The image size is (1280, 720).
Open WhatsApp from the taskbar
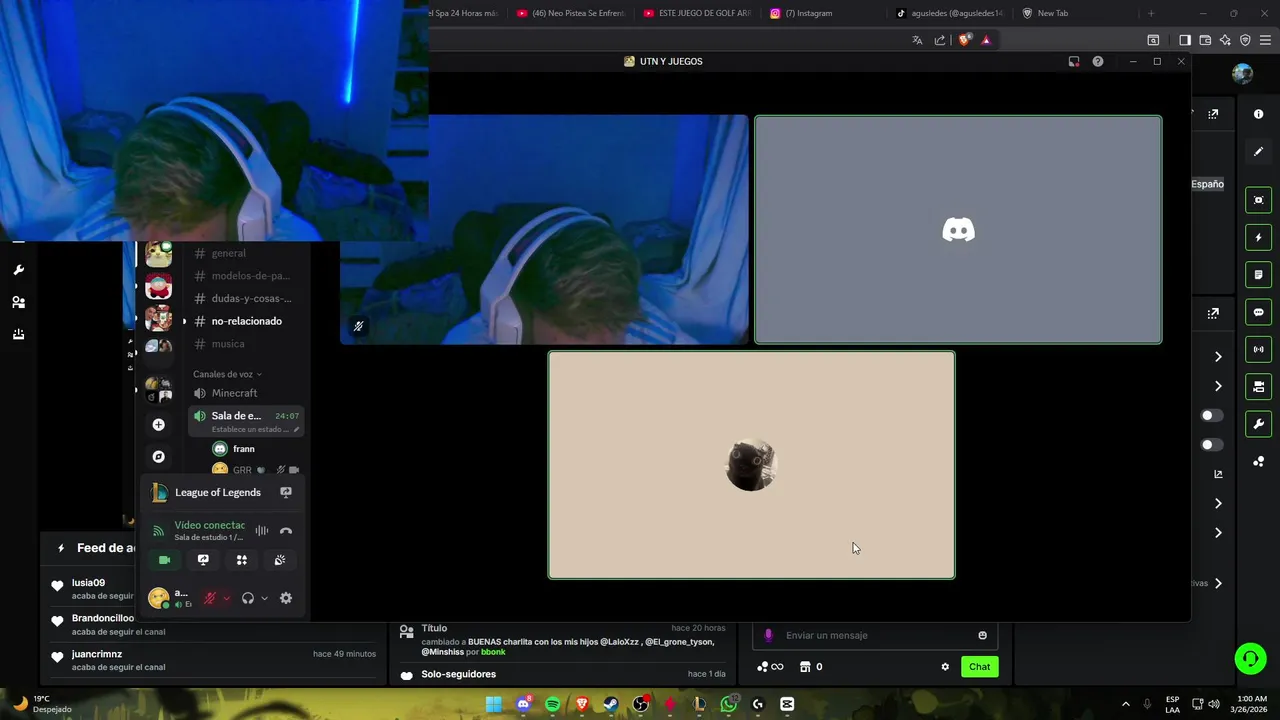pos(728,704)
